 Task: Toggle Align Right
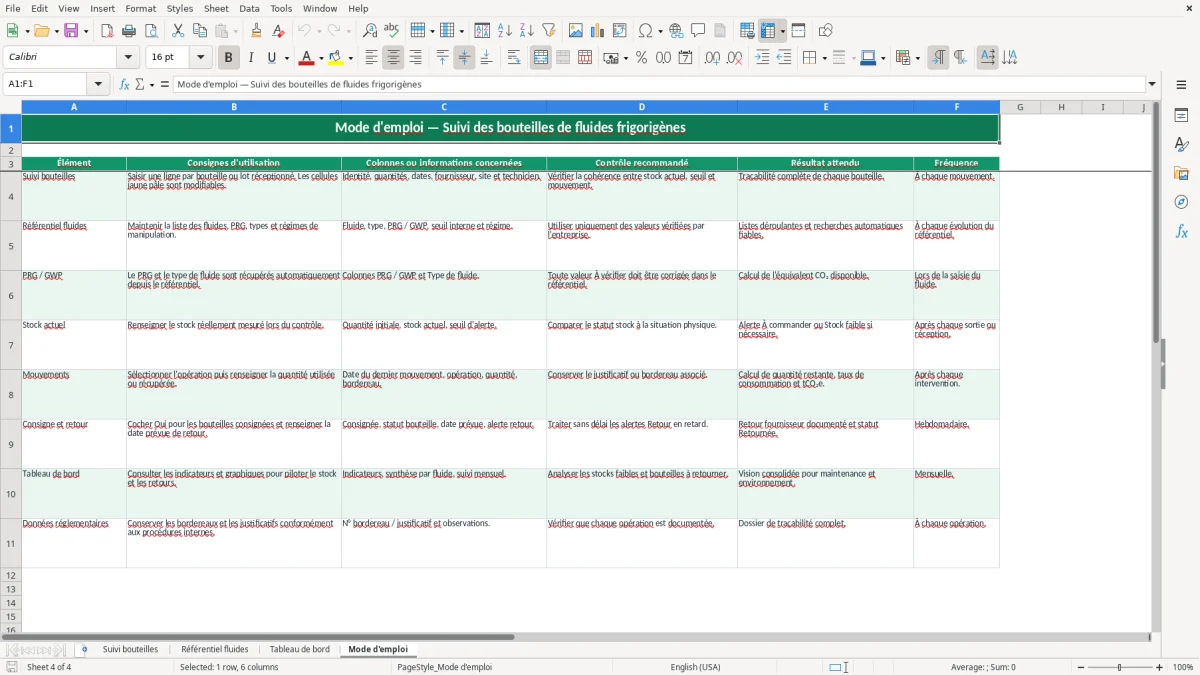(415, 58)
